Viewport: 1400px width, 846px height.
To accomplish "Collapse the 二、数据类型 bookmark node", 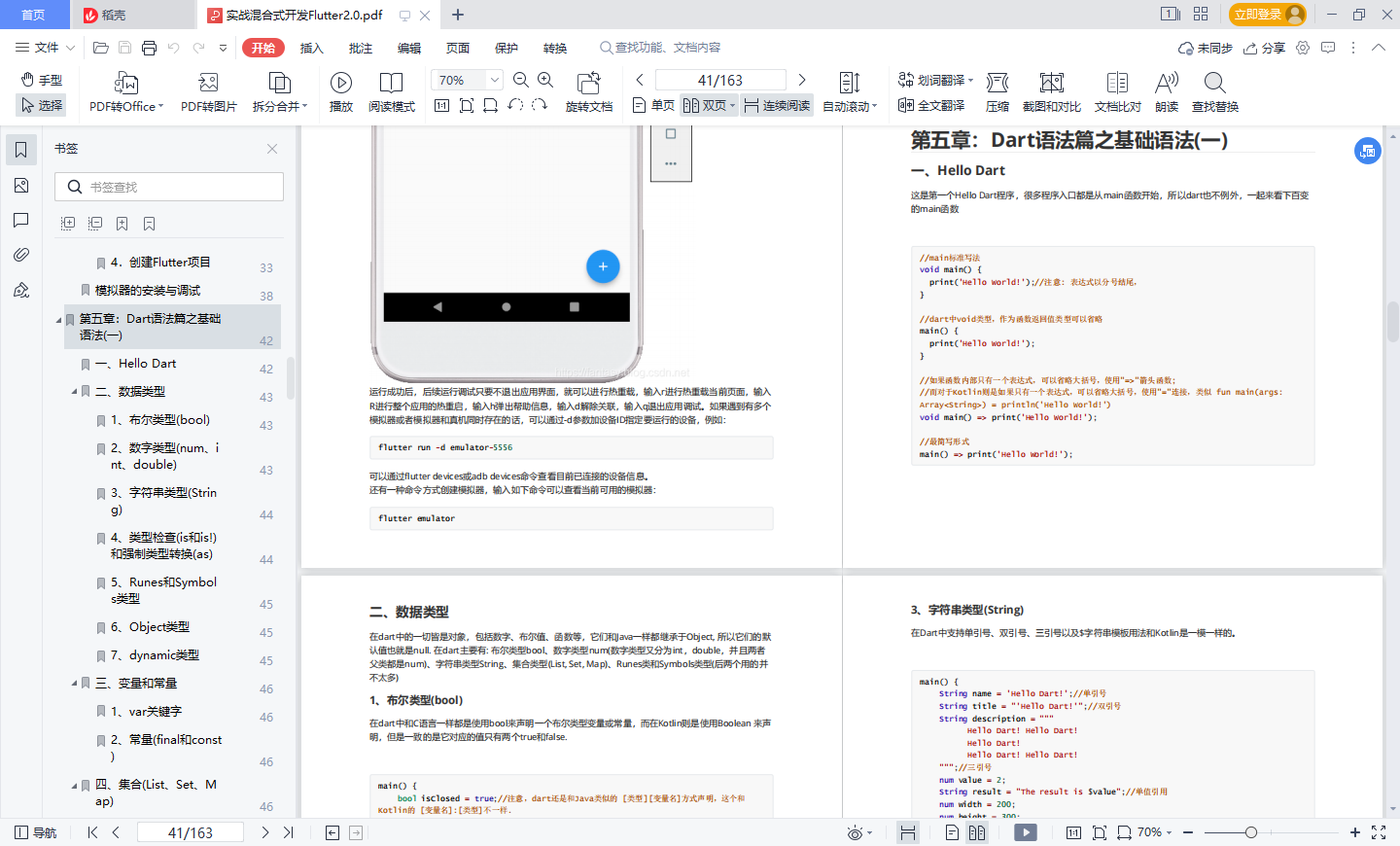I will (74, 392).
